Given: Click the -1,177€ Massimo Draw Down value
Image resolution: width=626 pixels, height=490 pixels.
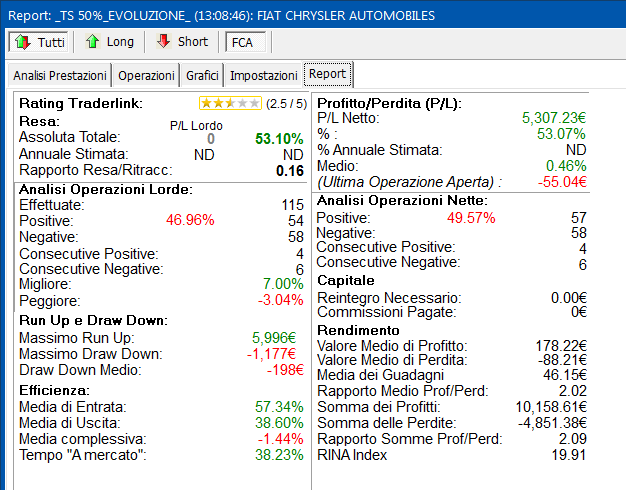Looking at the screenshot, I should click(271, 354).
